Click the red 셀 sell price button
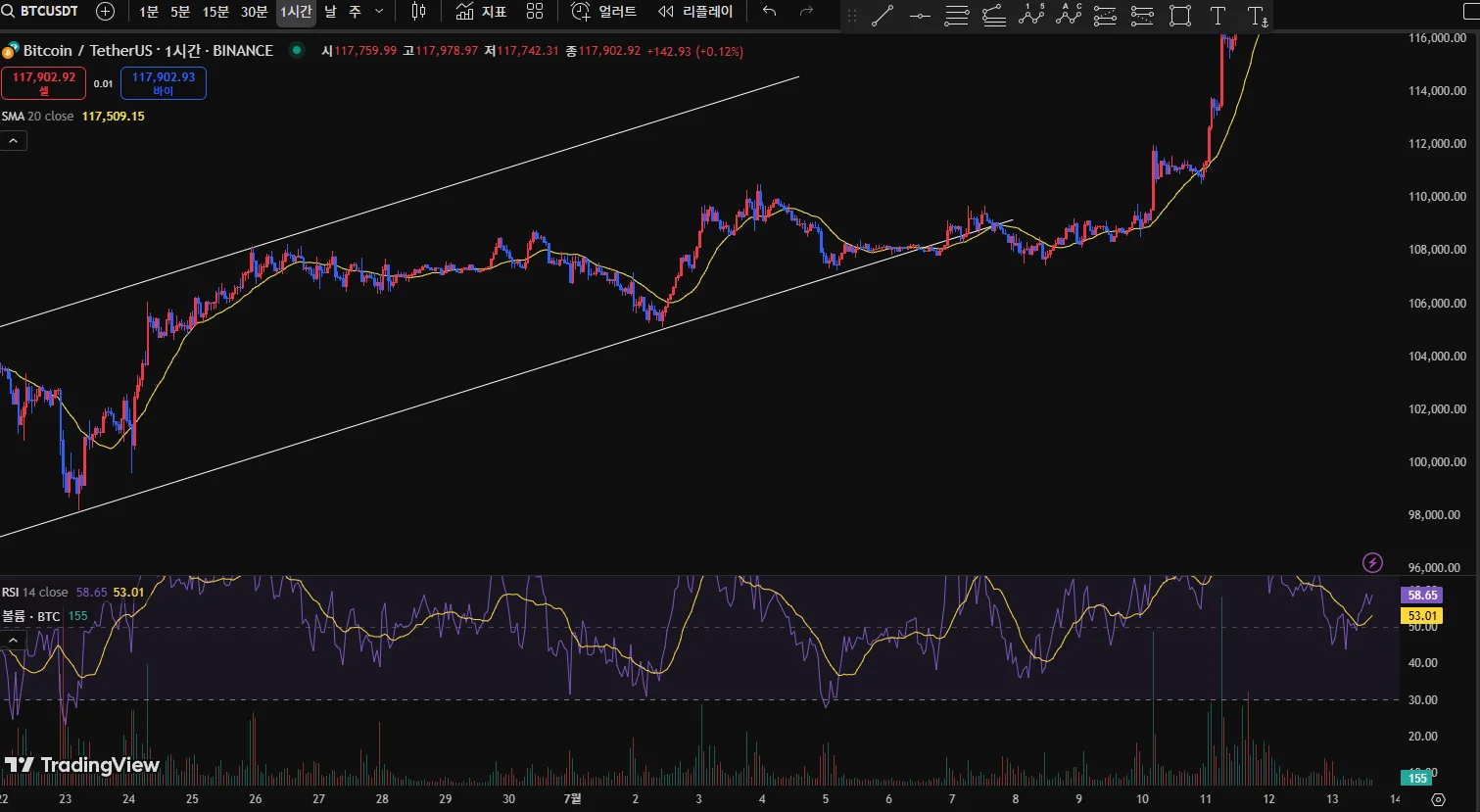1480x812 pixels. click(44, 83)
